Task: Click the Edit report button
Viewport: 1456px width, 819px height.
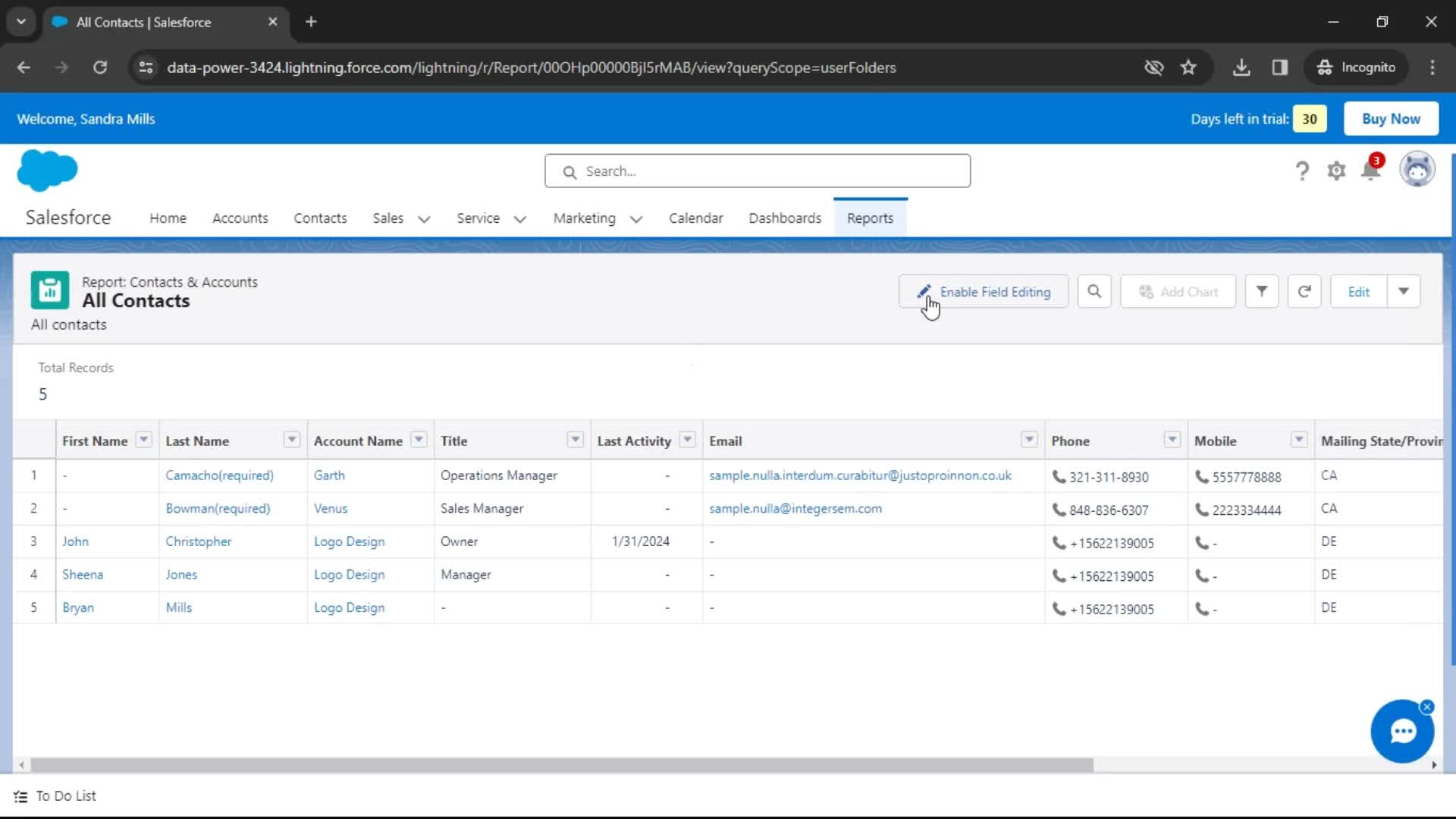Action: [x=1358, y=291]
